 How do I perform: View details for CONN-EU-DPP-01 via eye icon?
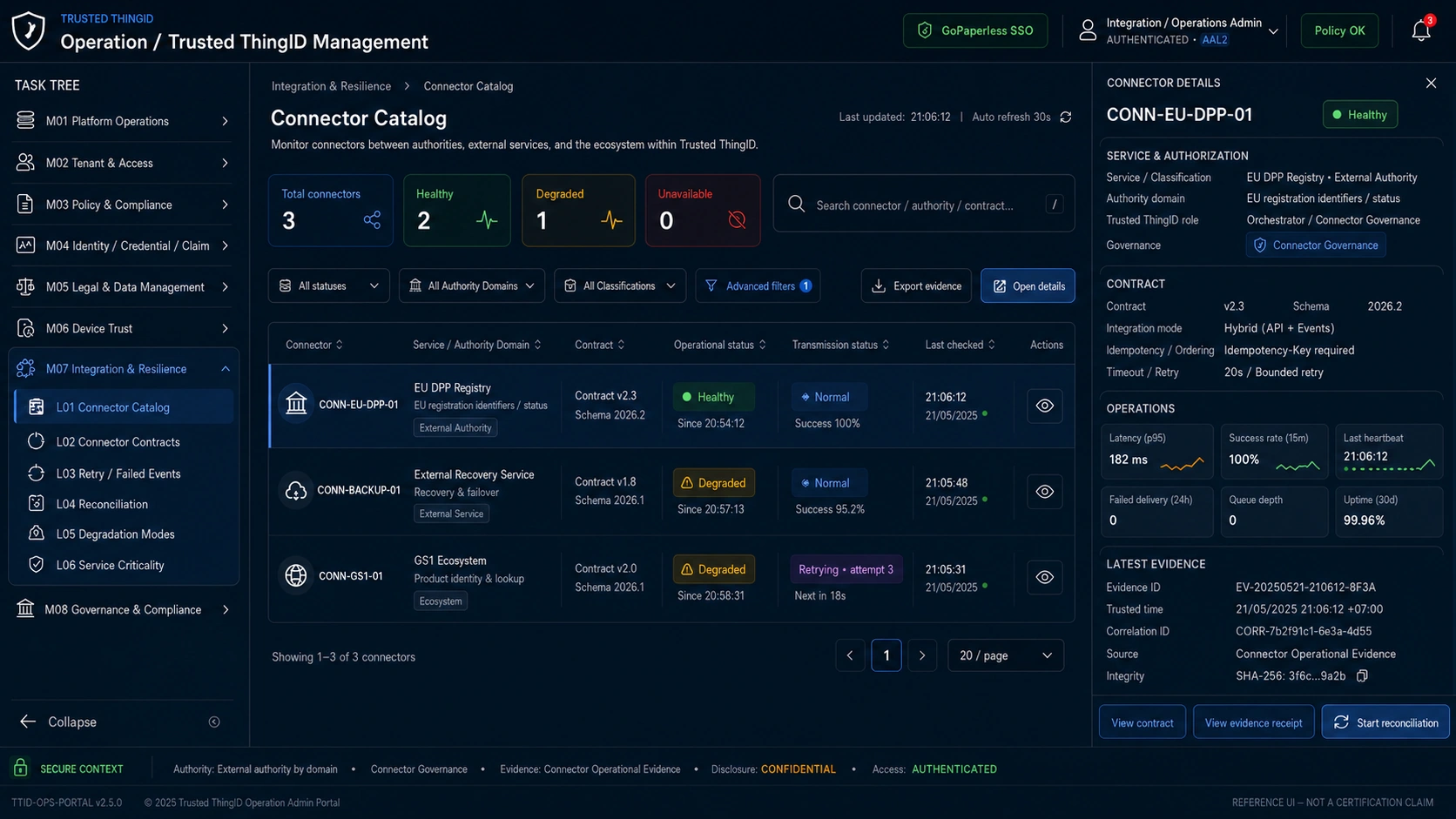(1045, 406)
